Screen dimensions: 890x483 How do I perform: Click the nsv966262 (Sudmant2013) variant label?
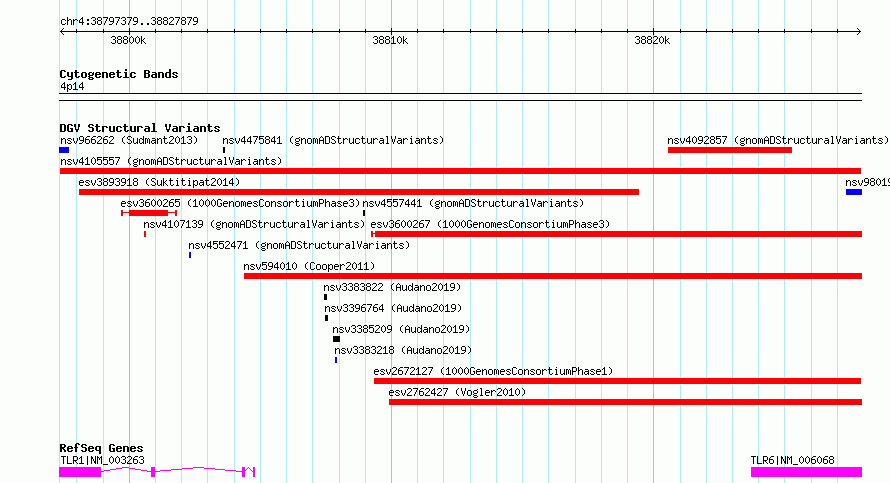pyautogui.click(x=129, y=140)
